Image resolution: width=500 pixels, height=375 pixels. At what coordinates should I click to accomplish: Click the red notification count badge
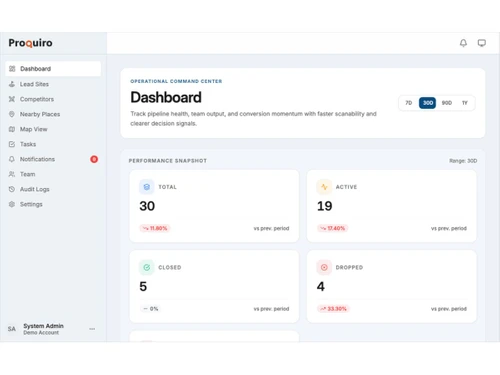click(x=94, y=159)
